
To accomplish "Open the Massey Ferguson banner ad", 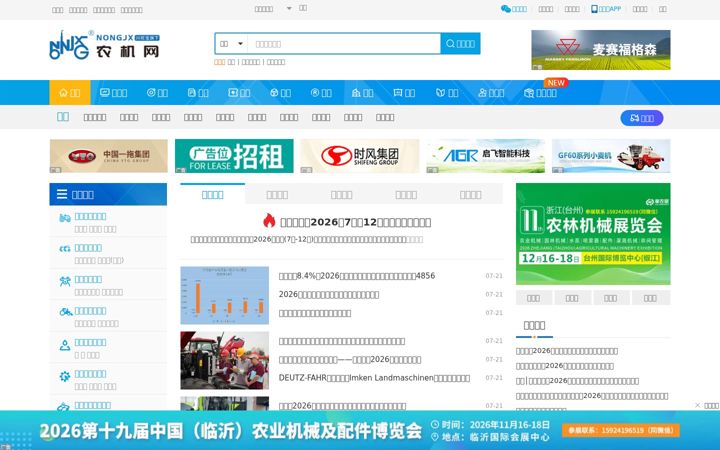I will point(601,50).
